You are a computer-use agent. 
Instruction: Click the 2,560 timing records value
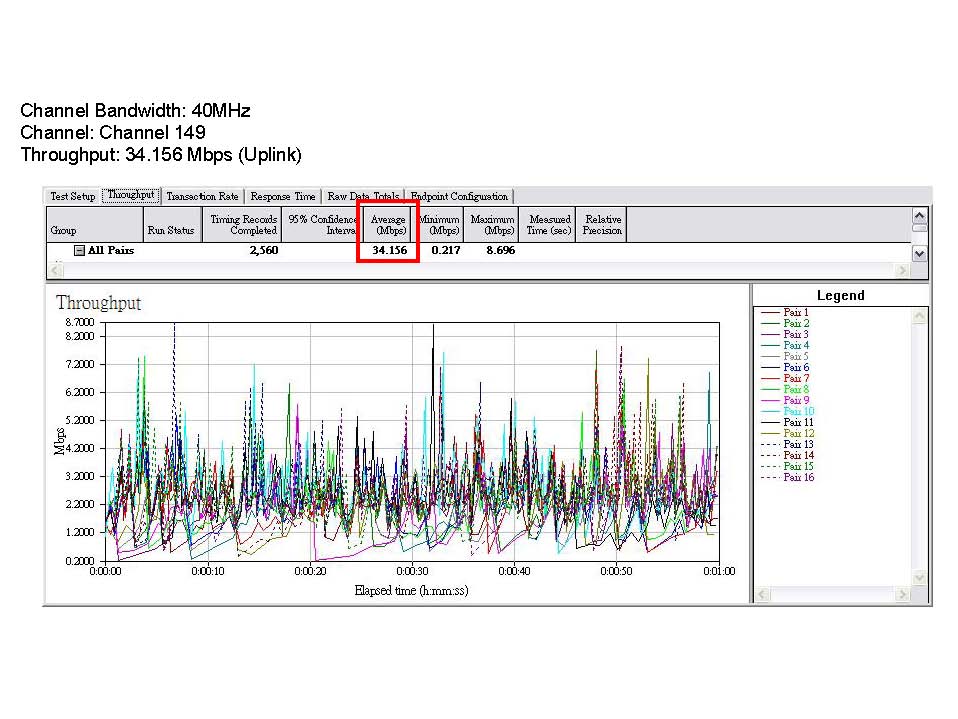pos(264,250)
